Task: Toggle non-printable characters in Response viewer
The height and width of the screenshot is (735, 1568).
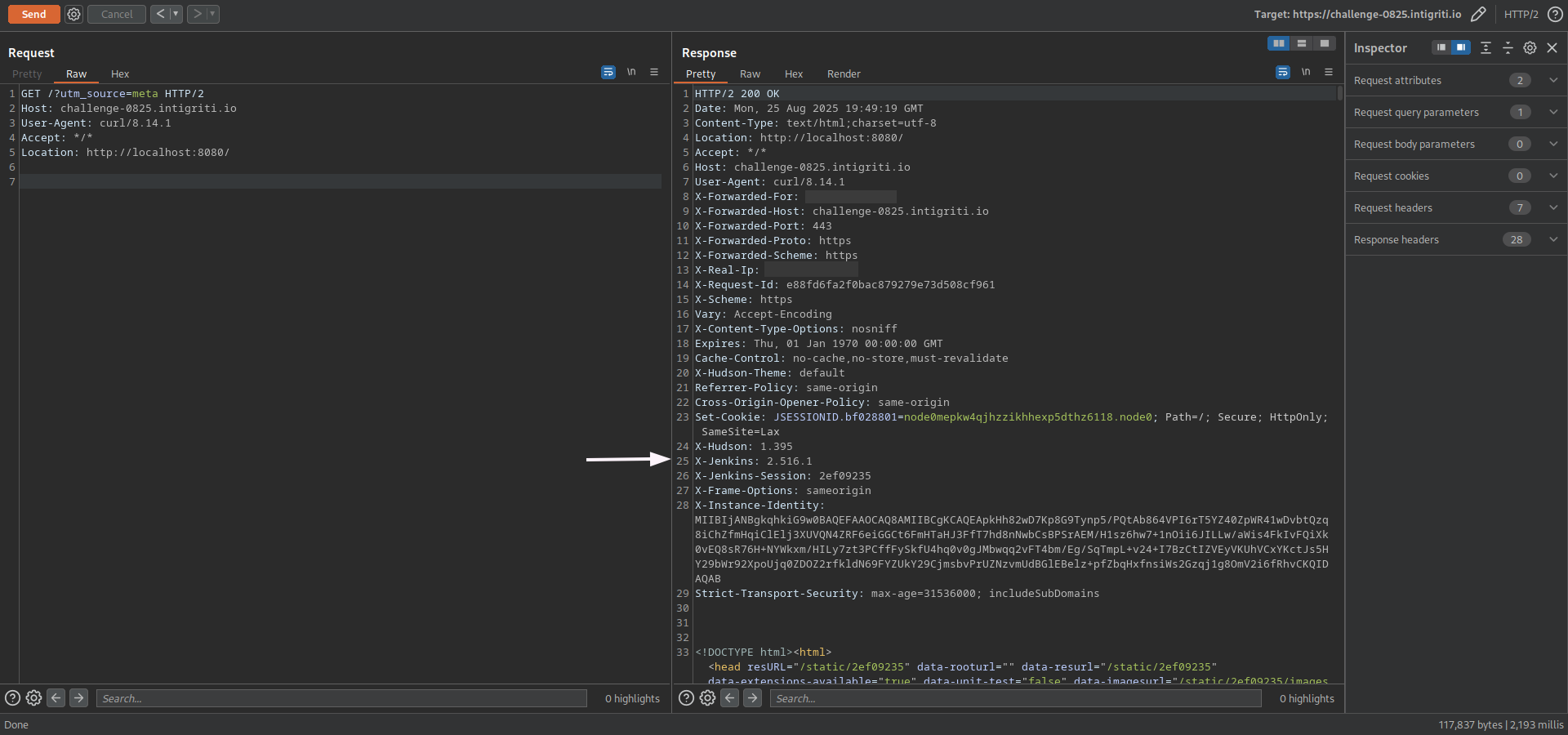Action: tap(1306, 73)
